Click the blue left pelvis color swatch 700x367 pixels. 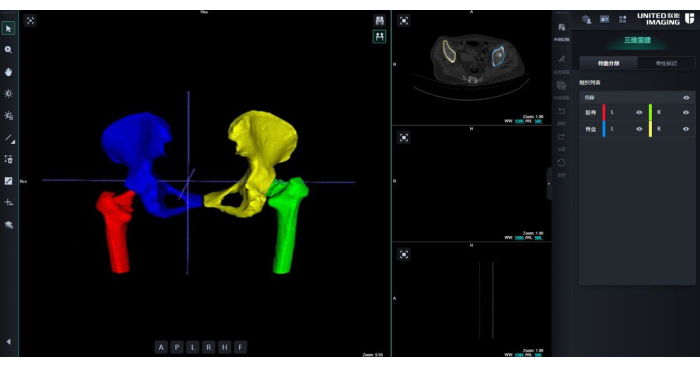point(604,129)
